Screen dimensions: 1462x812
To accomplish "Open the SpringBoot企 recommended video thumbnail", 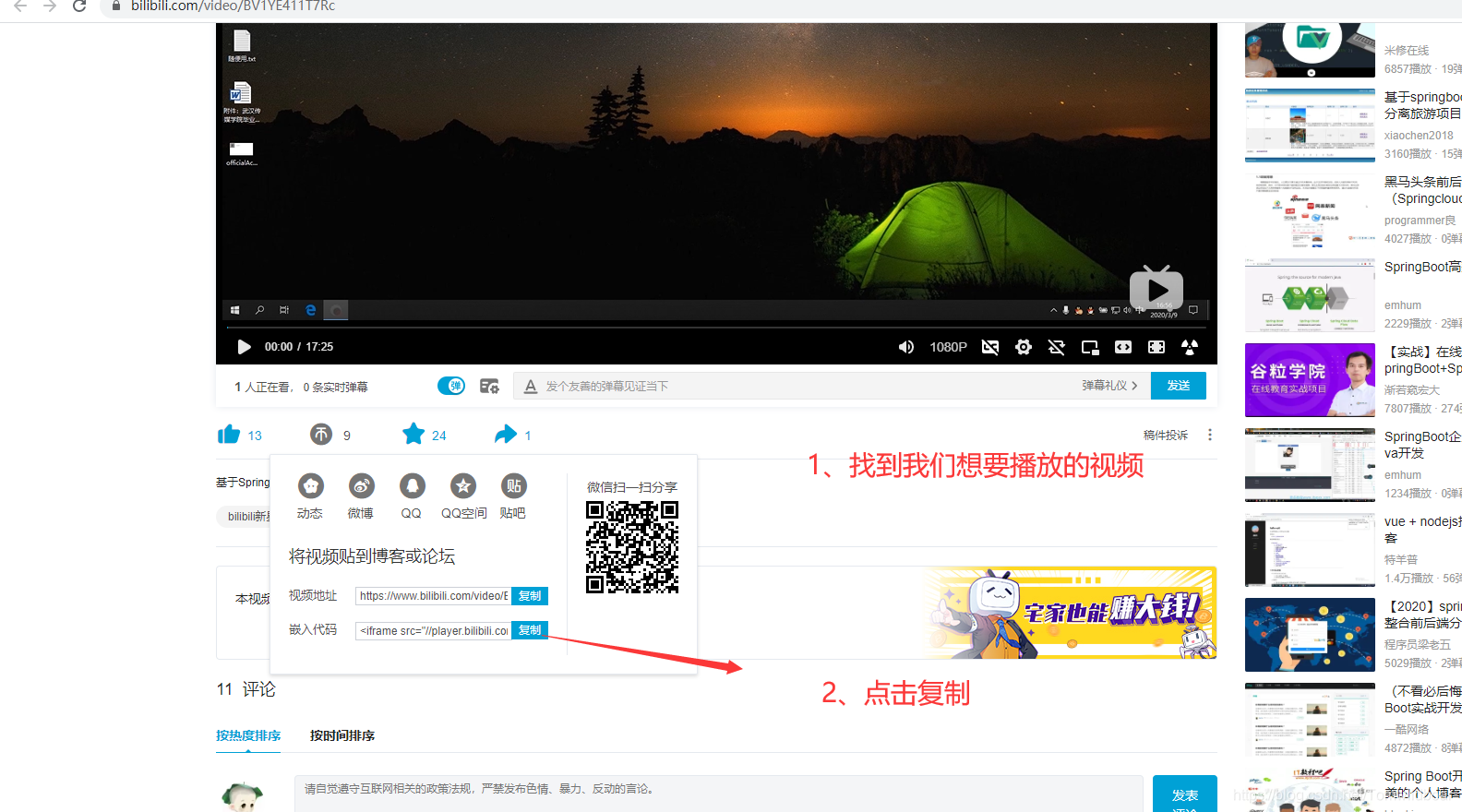I will pos(1310,465).
